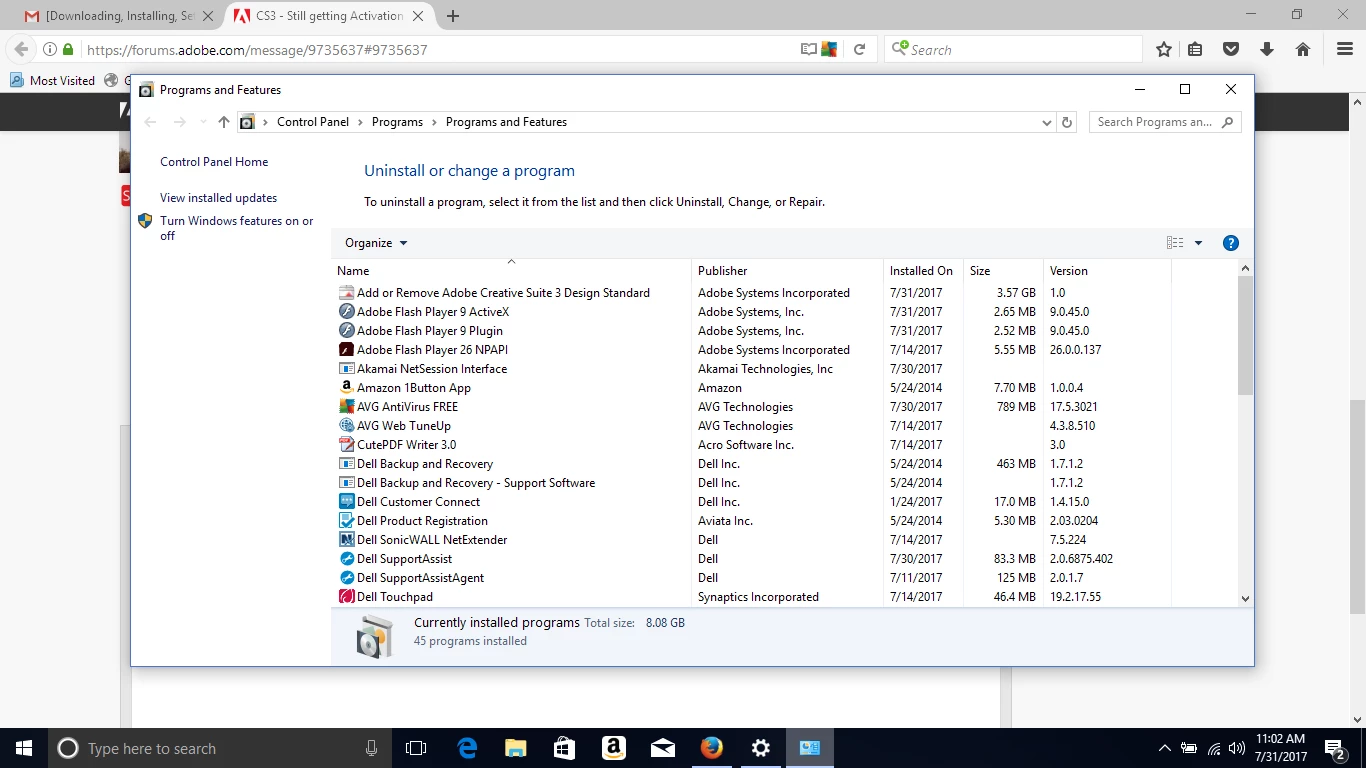The height and width of the screenshot is (768, 1366).
Task: Click the Adobe Creative Suite 3 program icon
Action: [x=346, y=293]
